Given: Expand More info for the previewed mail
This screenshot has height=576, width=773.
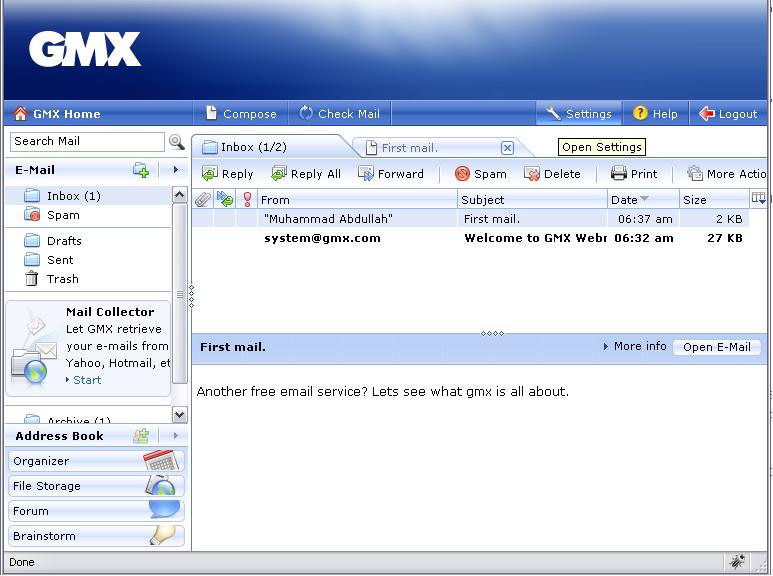Looking at the screenshot, I should coord(634,347).
